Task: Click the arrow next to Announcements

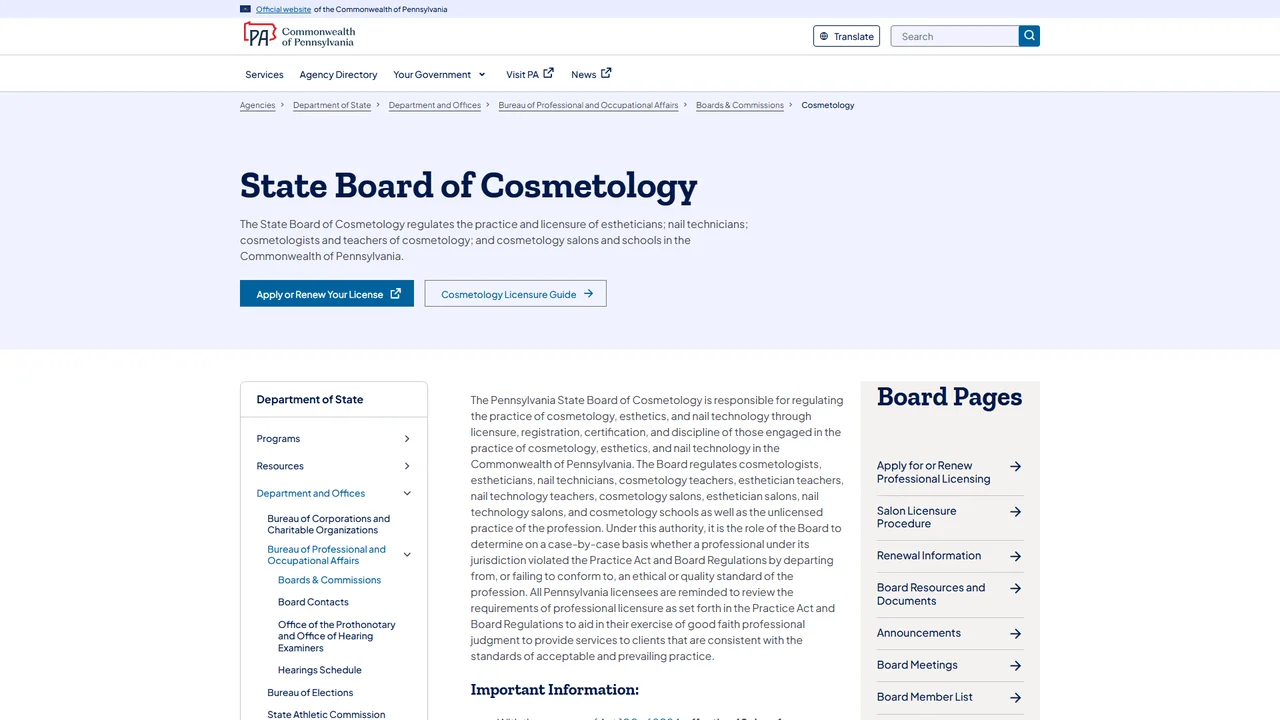Action: point(1015,633)
